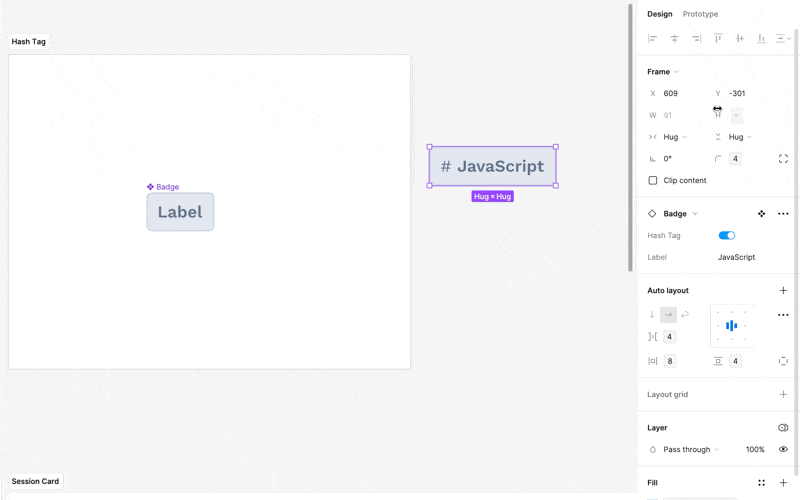Enable the Clip content checkbox
This screenshot has width=800, height=500.
[x=653, y=181]
